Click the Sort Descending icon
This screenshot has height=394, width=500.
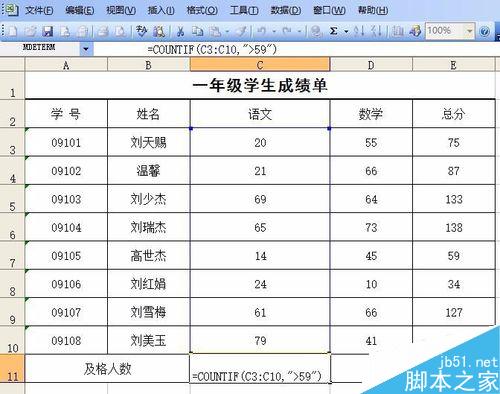[377, 31]
